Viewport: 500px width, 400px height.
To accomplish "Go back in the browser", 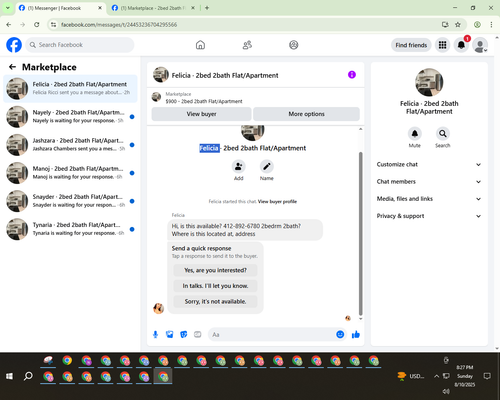I will (x=9, y=24).
